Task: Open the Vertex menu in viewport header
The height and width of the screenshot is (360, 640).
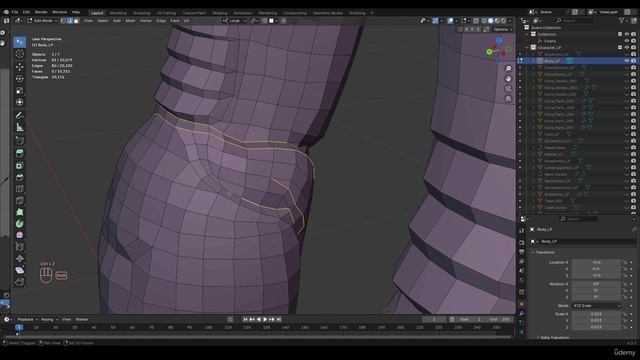Action: point(146,20)
